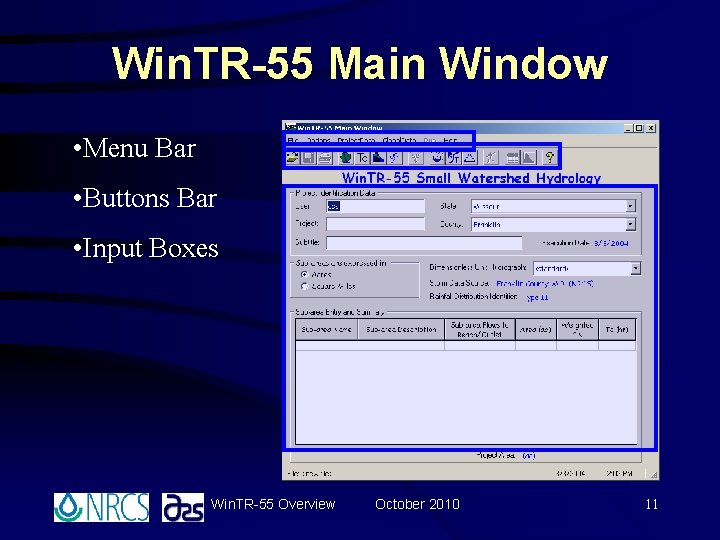
Task: Click the Subtitle input field
Action: coord(424,242)
